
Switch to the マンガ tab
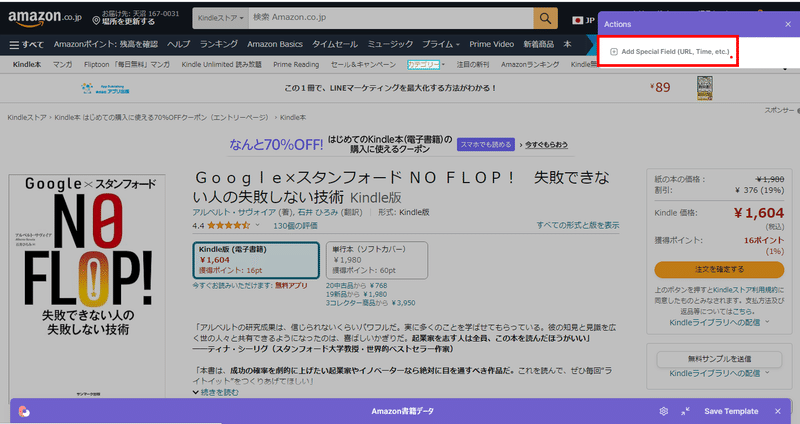[62, 64]
